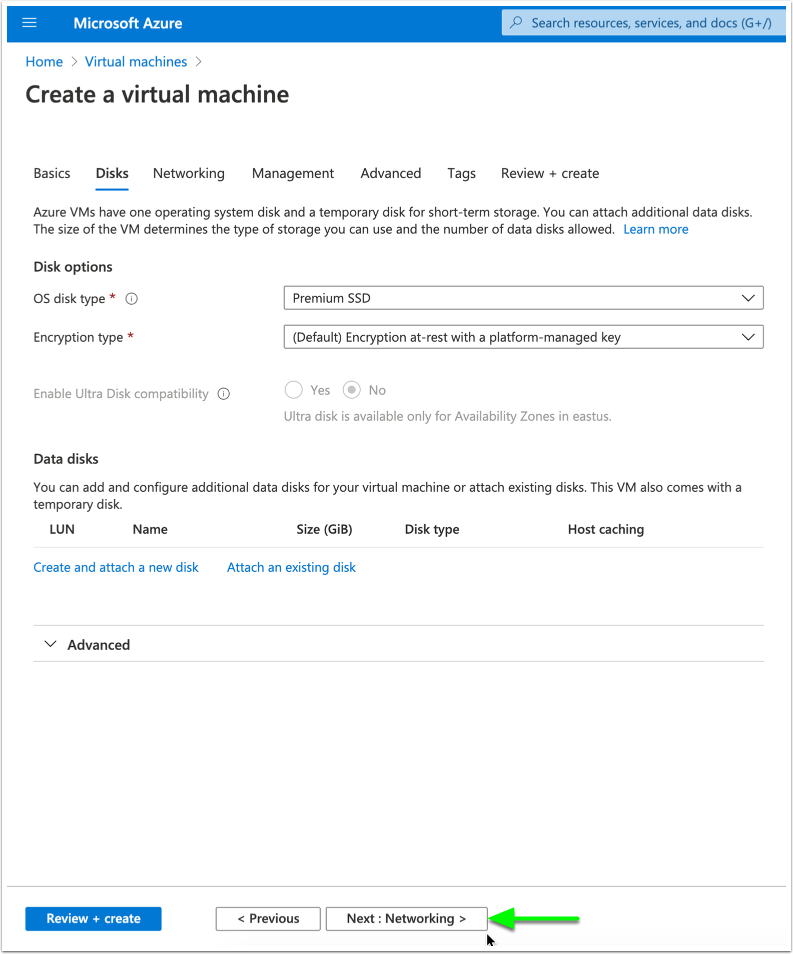Open the Learn more link
This screenshot has height=954, width=793.
(655, 229)
